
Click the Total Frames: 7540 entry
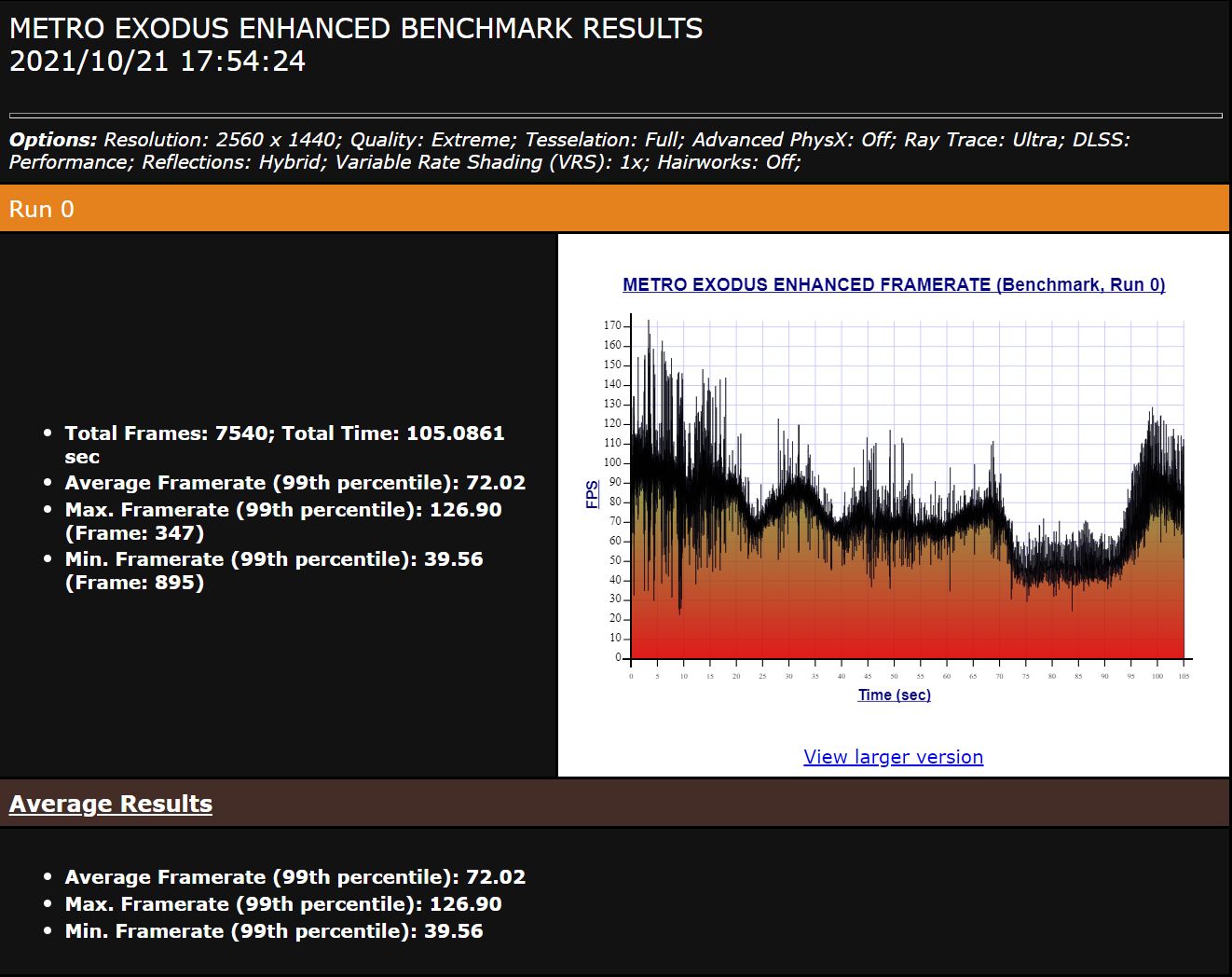click(x=284, y=445)
